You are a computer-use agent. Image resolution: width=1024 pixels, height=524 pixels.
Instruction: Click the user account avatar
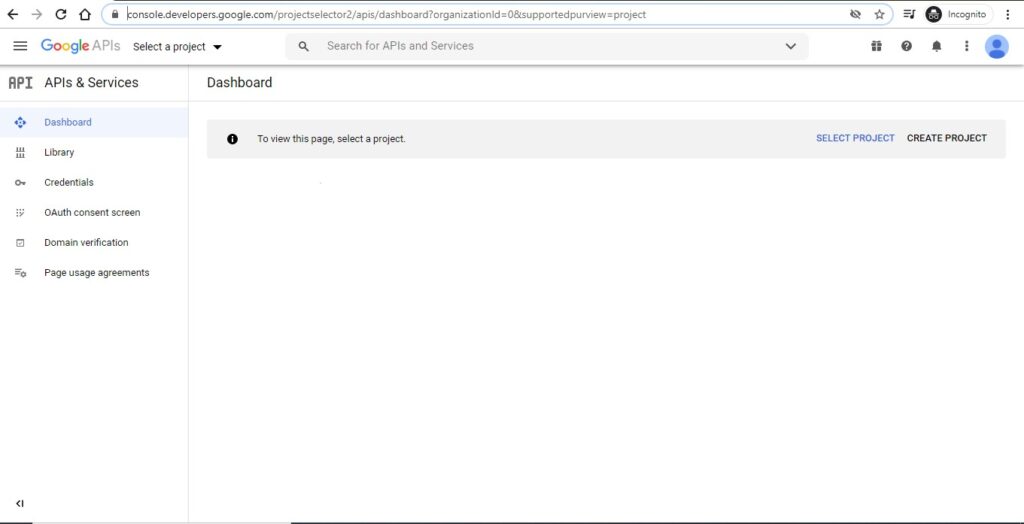(996, 46)
